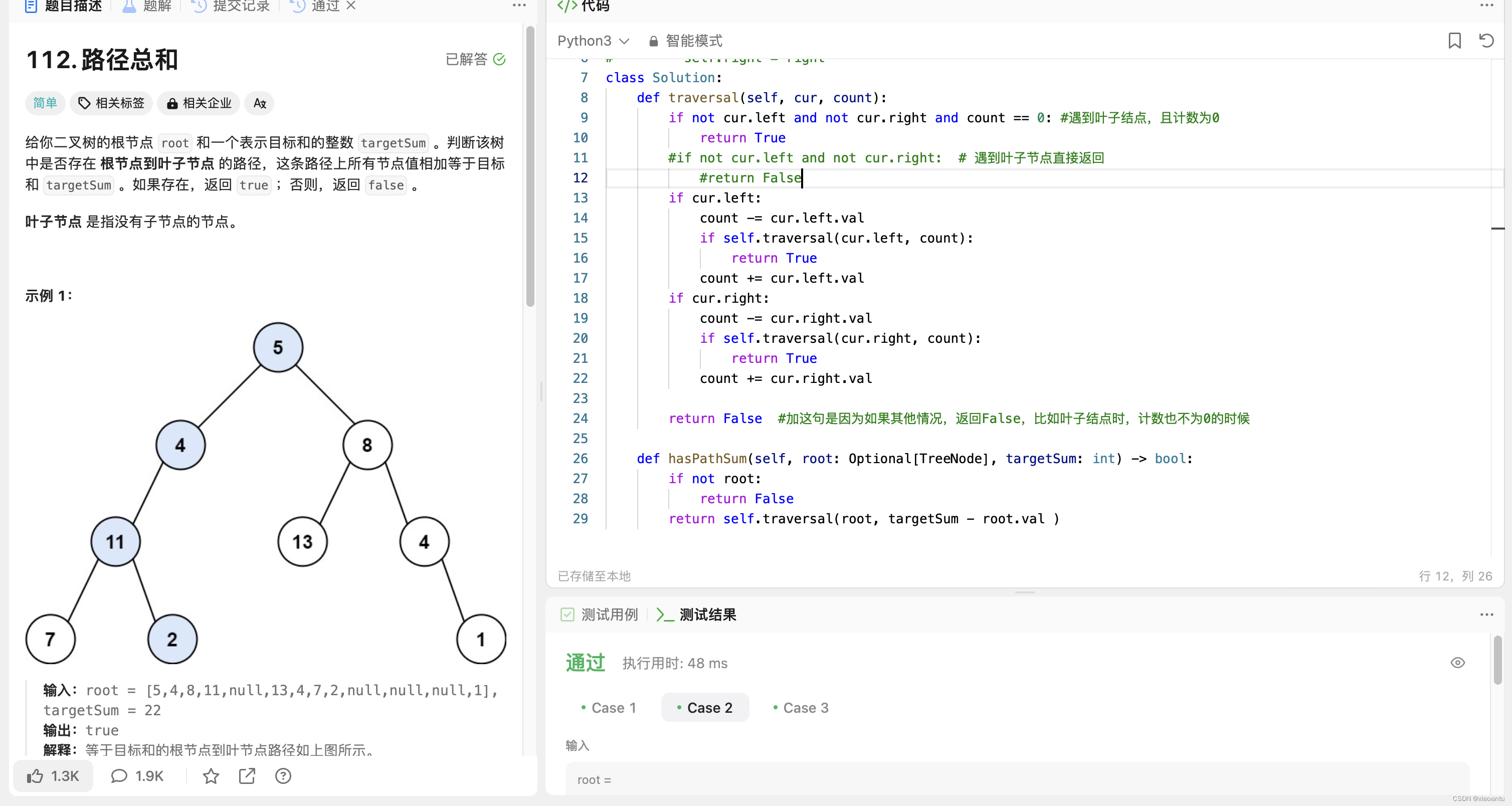This screenshot has width=1512, height=806.
Task: Open code panel more-options menu
Action: tap(1486, 6)
